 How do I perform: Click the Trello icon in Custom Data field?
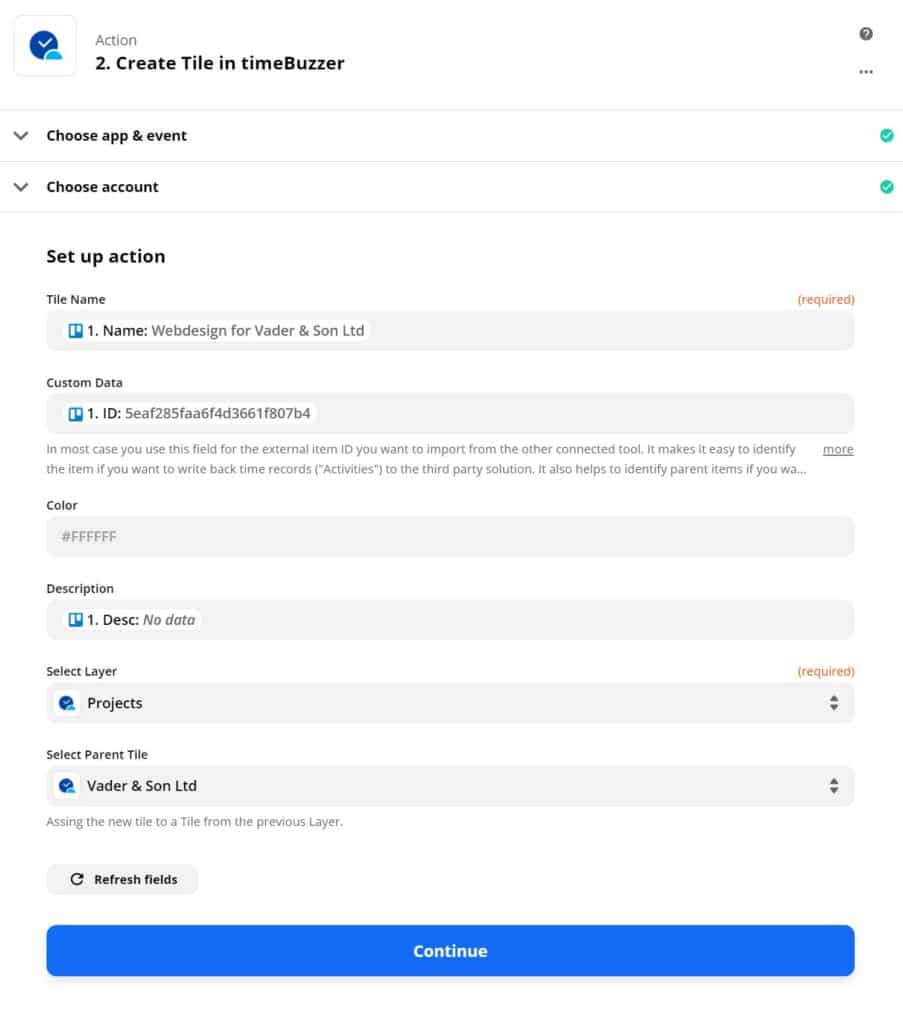click(x=76, y=413)
